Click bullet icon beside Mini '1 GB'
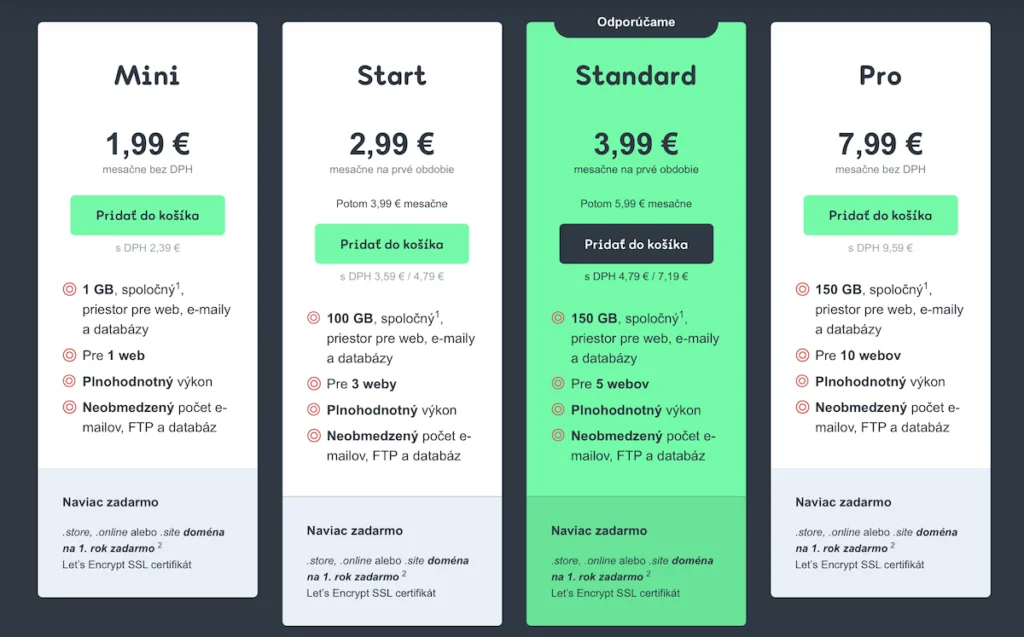This screenshot has height=637, width=1024. [x=69, y=289]
